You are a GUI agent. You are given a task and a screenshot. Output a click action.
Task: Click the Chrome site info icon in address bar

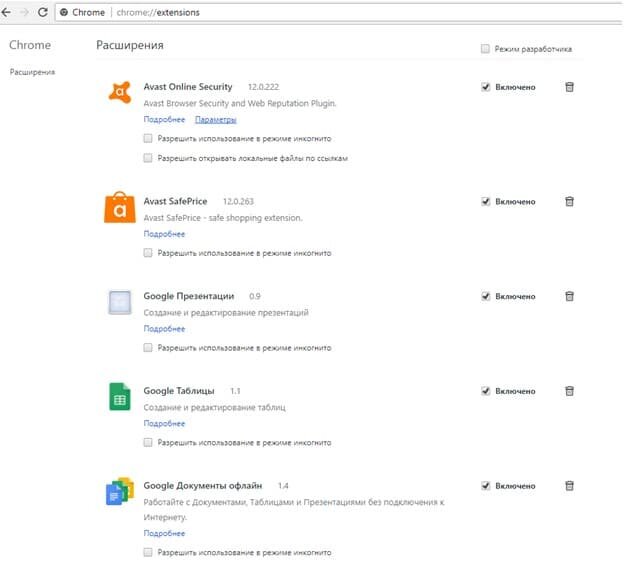coord(64,12)
